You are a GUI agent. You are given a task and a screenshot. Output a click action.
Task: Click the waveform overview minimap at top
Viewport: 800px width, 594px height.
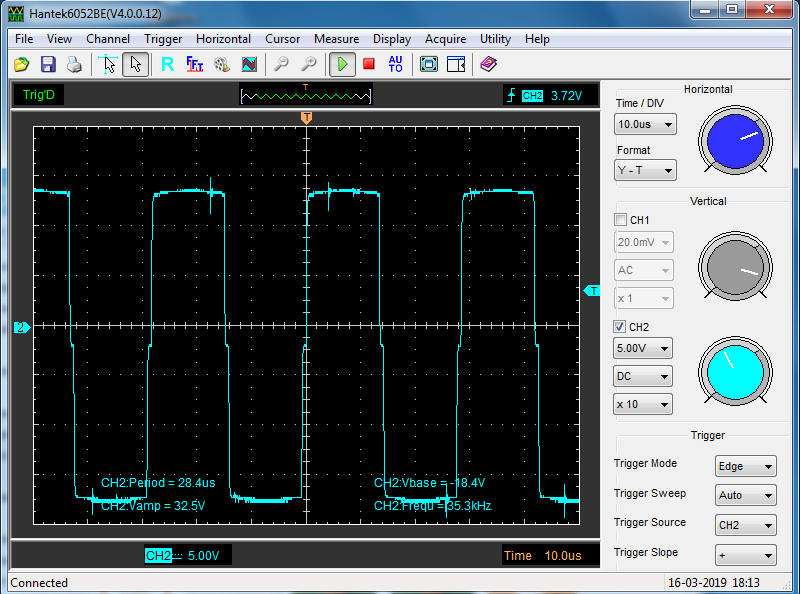[306, 95]
